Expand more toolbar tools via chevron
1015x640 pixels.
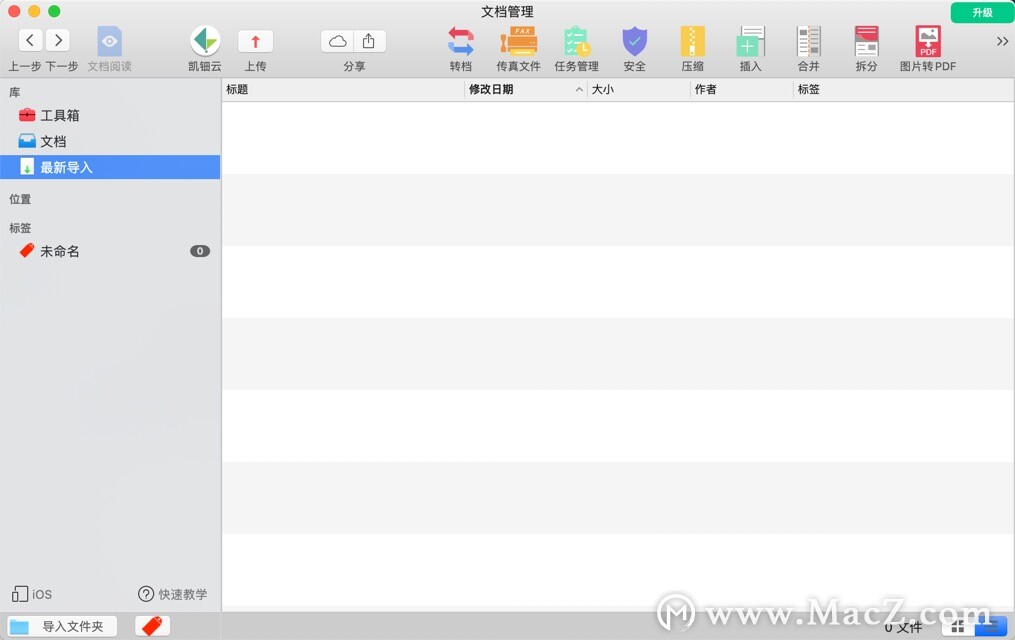[1002, 42]
